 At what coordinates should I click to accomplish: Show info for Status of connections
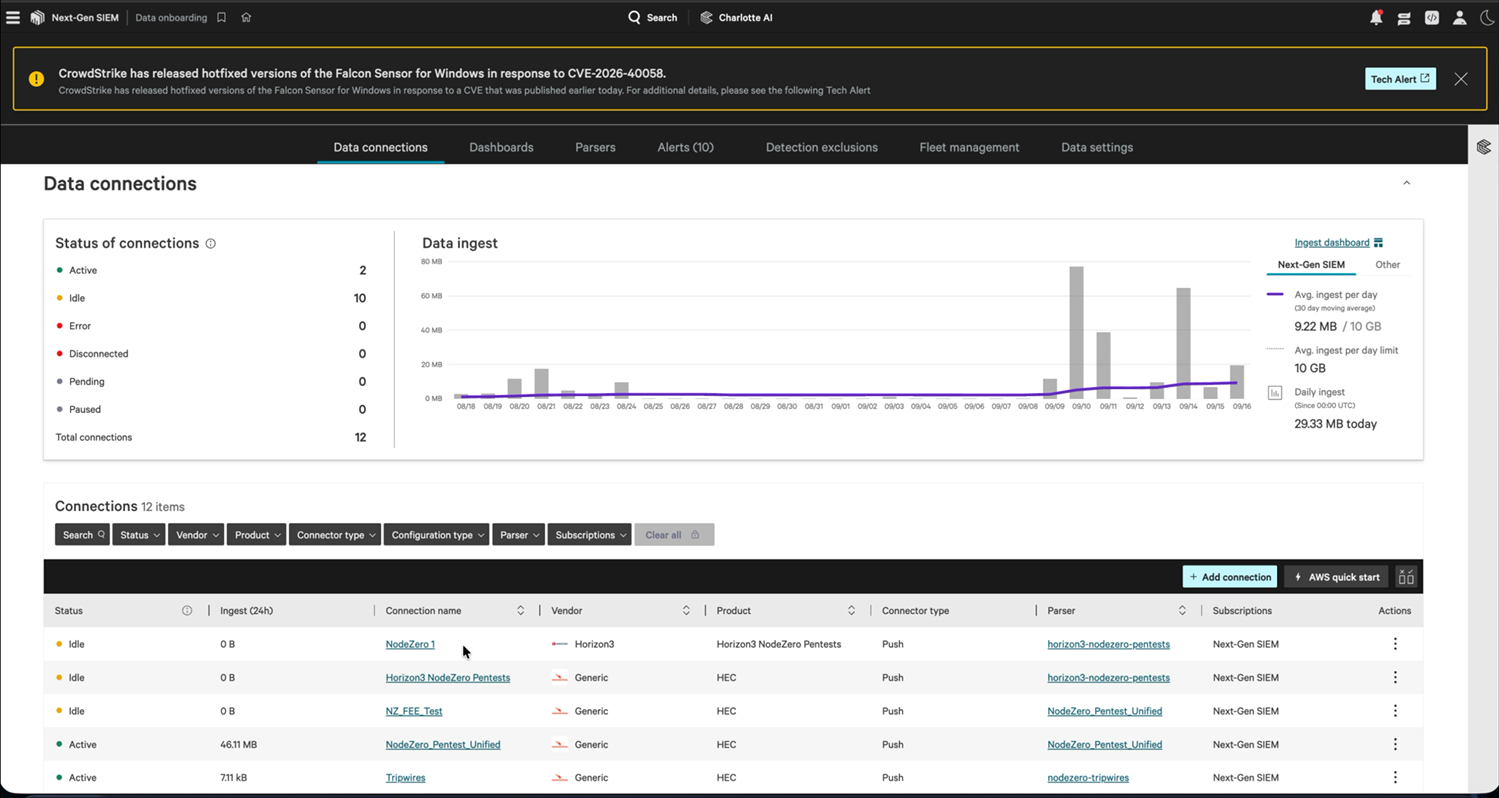(210, 243)
